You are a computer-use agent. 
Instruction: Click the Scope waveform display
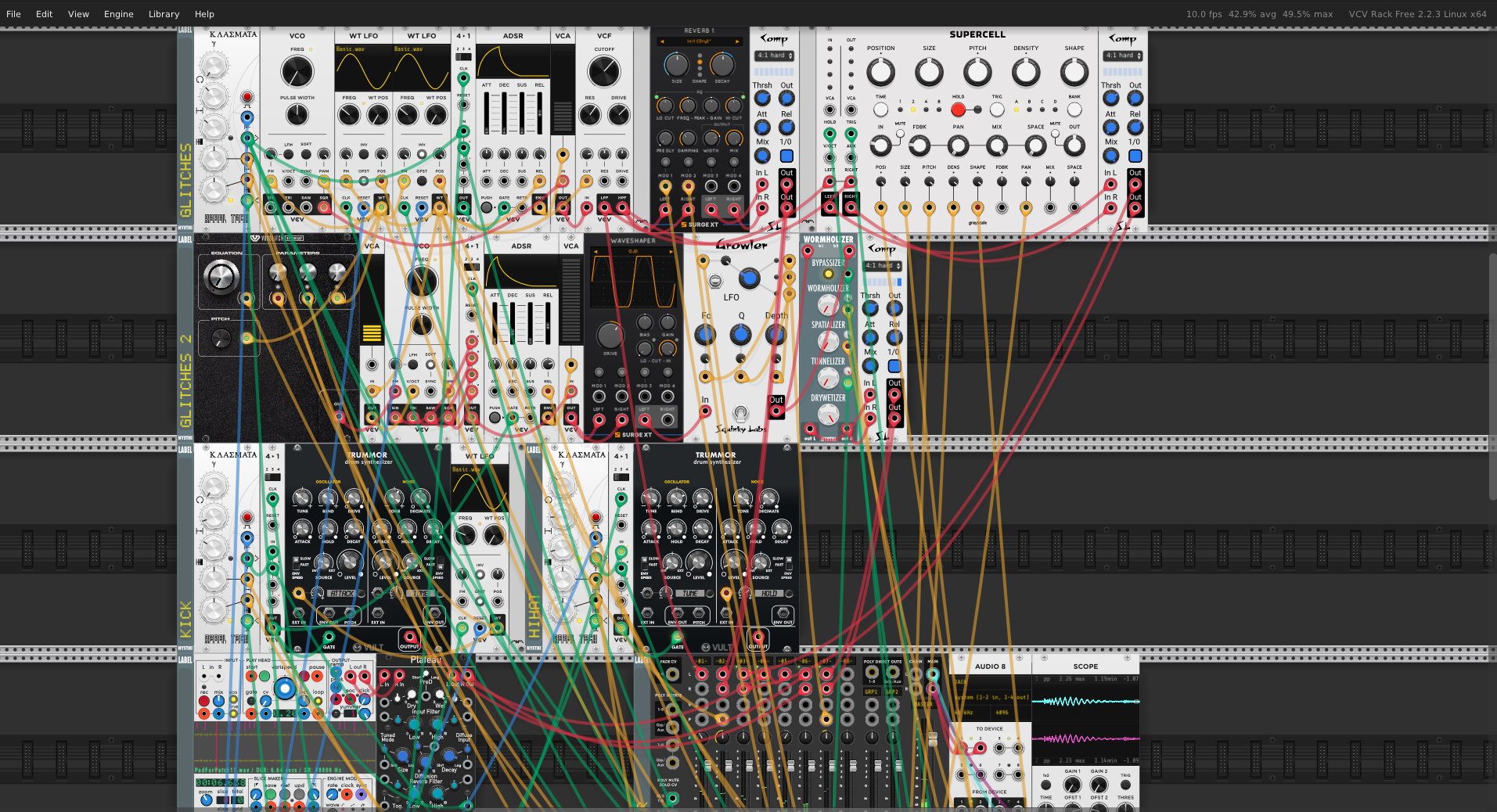pyautogui.click(x=1085, y=719)
